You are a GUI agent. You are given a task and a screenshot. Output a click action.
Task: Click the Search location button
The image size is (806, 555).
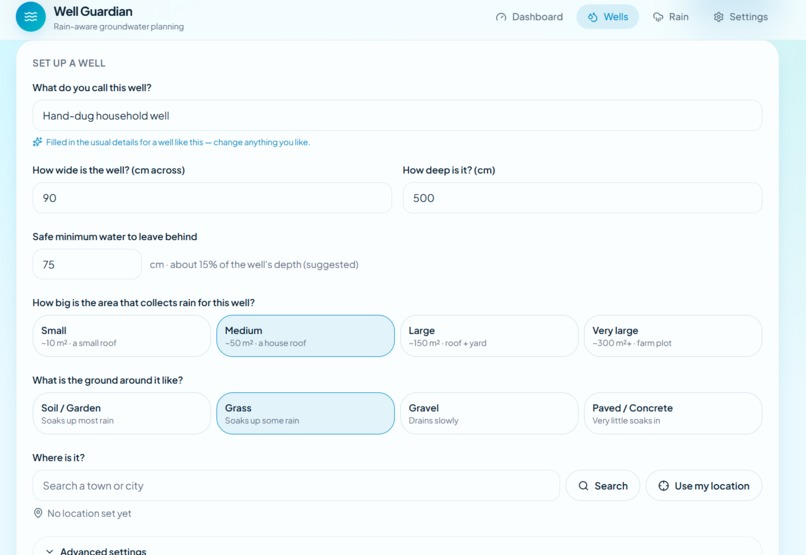click(x=603, y=486)
